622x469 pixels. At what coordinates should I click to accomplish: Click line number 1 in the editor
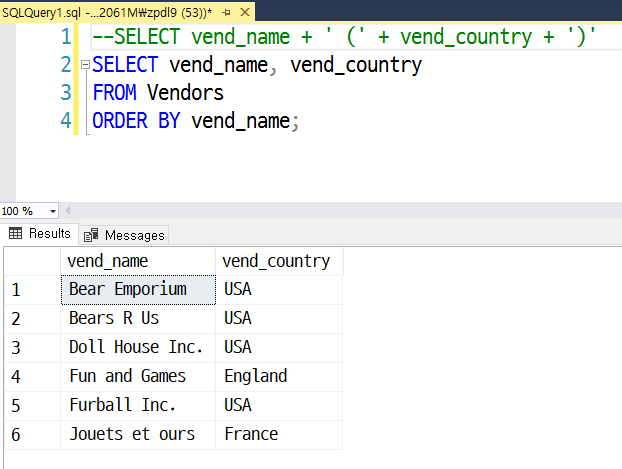pos(66,37)
